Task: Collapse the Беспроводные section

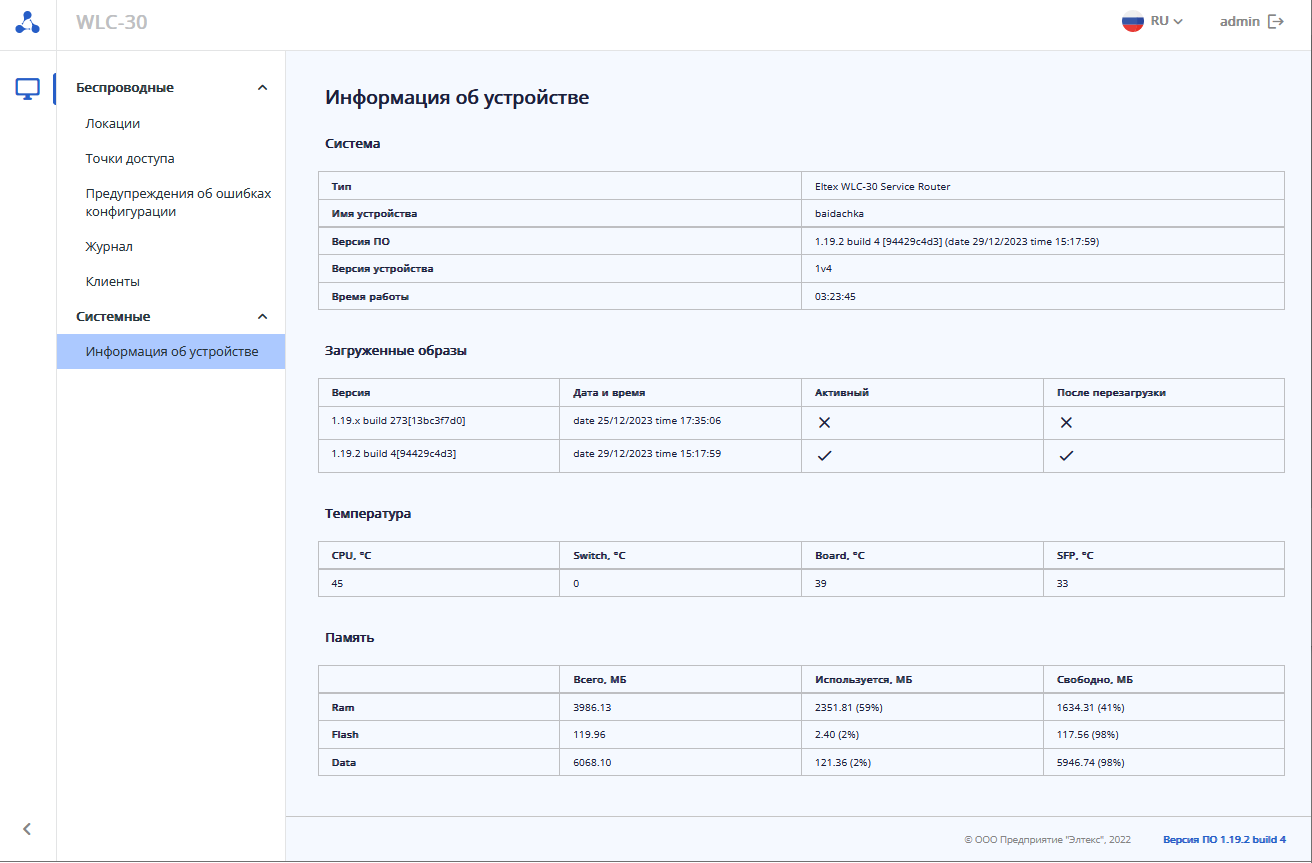Action: pyautogui.click(x=262, y=88)
